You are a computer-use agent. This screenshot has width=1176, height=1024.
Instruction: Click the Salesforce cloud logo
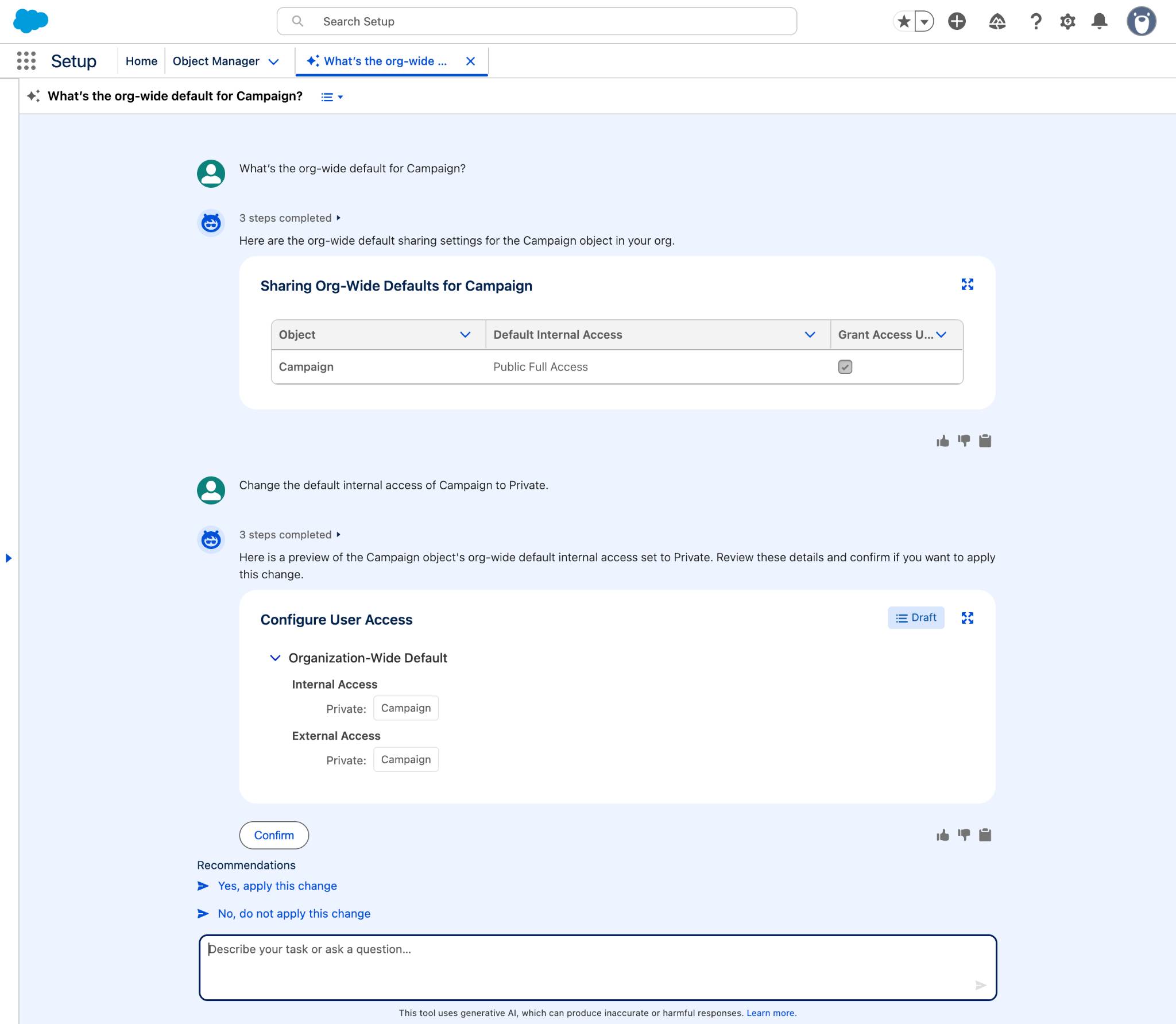30,21
